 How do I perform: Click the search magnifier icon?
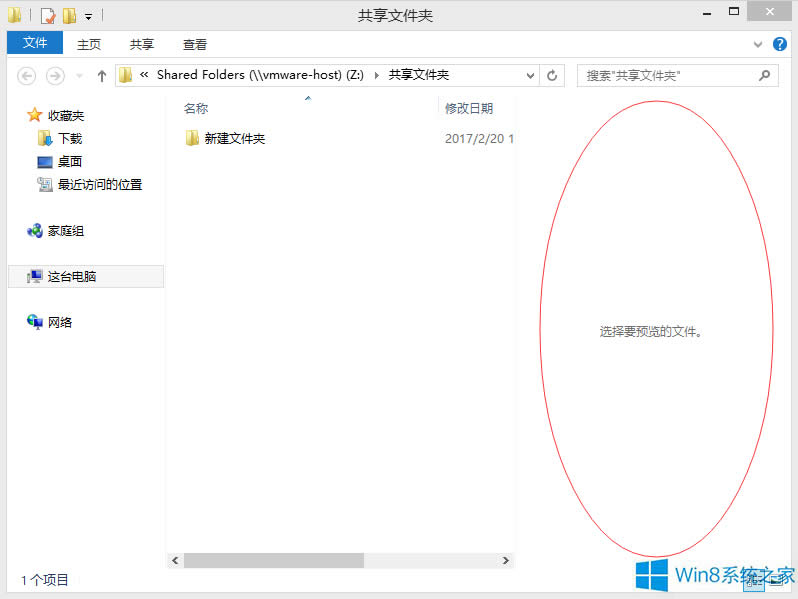[x=765, y=75]
